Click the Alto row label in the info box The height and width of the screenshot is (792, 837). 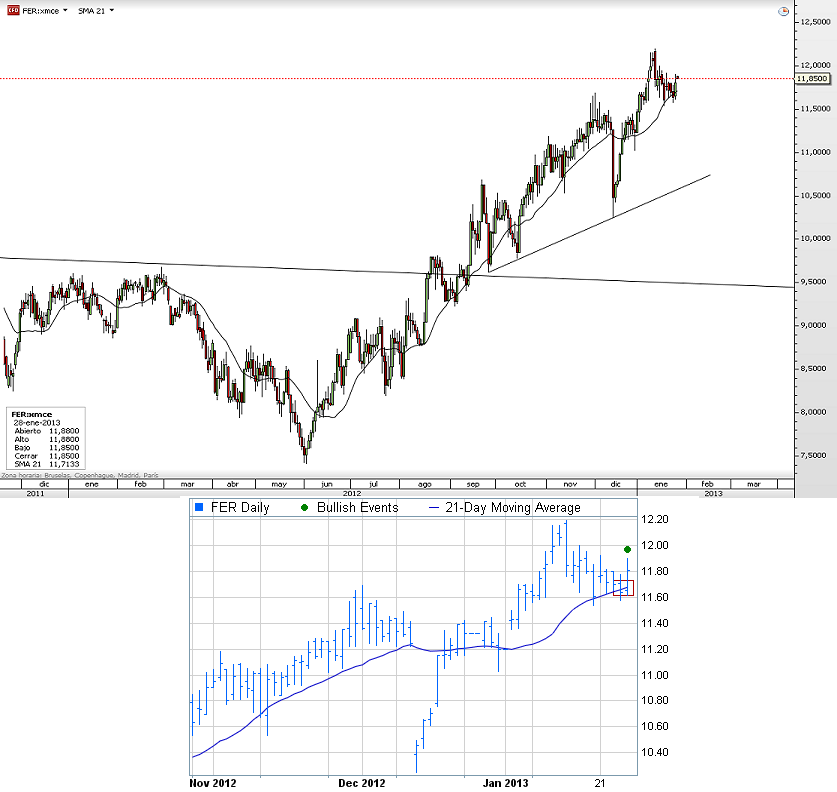pyautogui.click(x=22, y=439)
